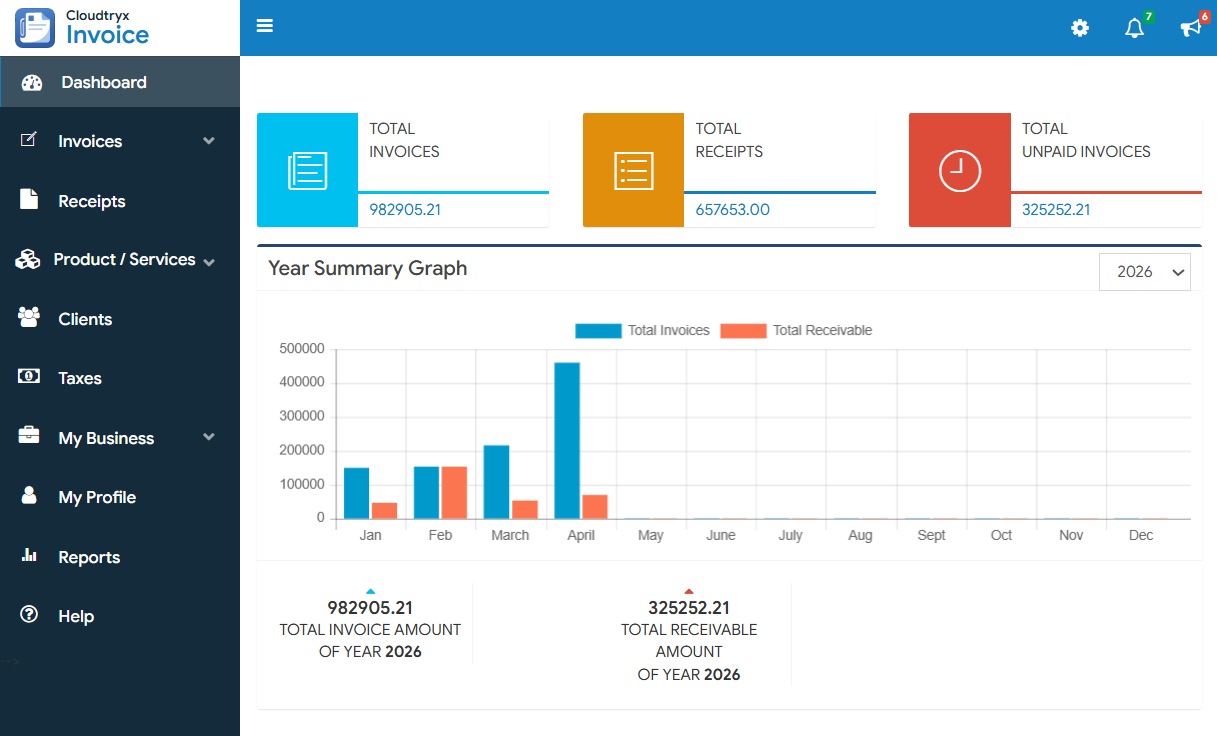Image resolution: width=1217 pixels, height=736 pixels.
Task: Click the Total Unpaid Invoices card
Action: coord(1055,170)
